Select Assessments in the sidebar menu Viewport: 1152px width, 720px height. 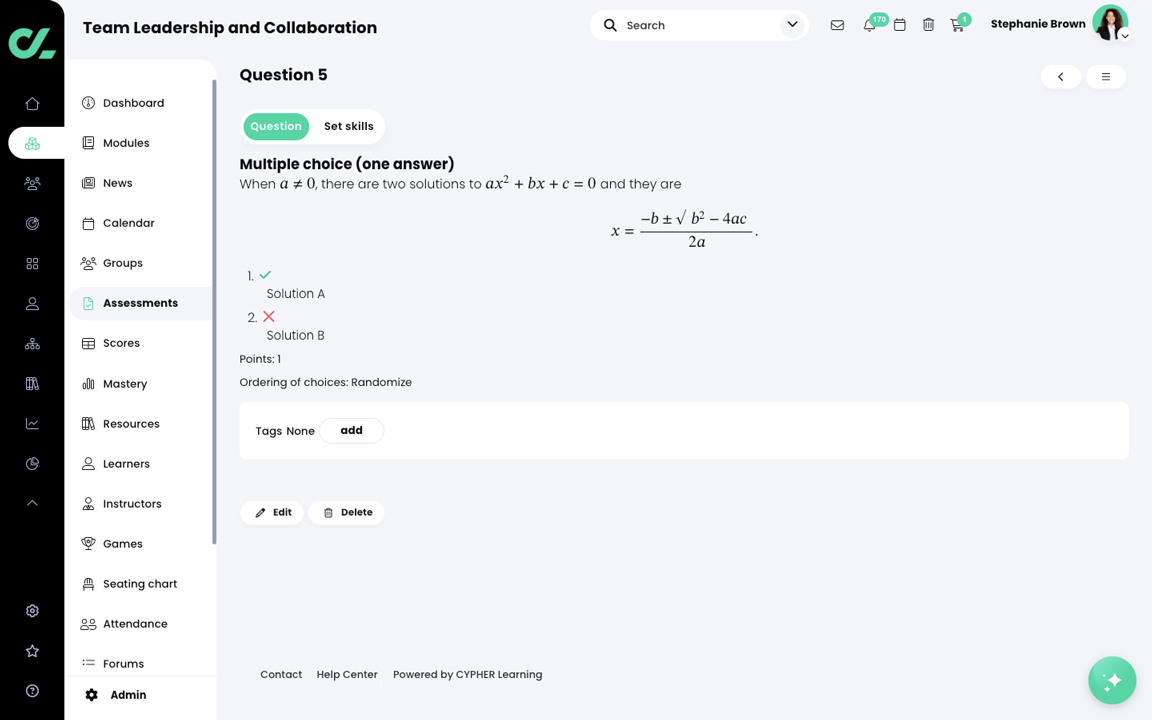click(x=140, y=303)
